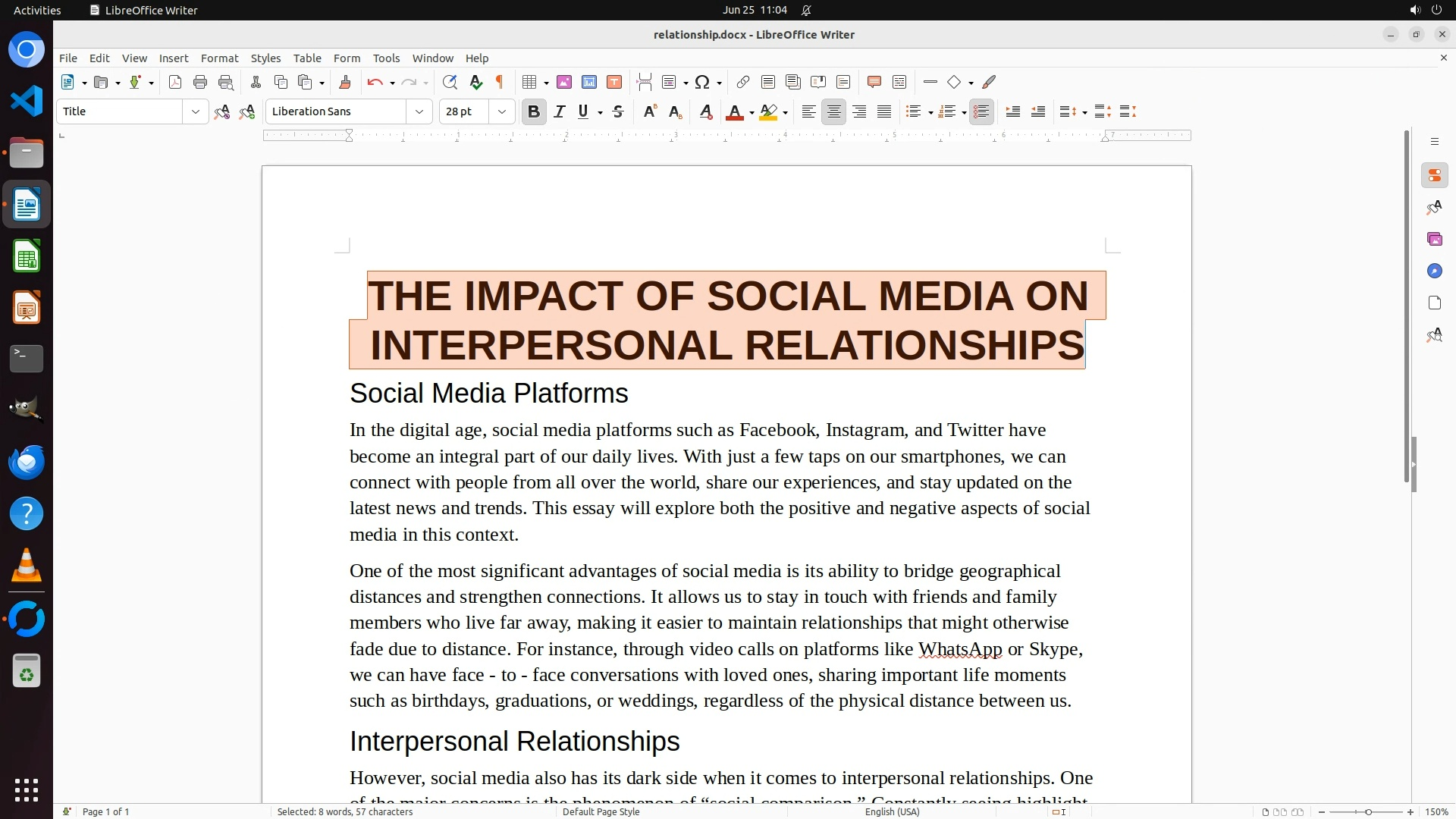Toggle Italic formatting
This screenshot has width=1456, height=819.
point(560,112)
